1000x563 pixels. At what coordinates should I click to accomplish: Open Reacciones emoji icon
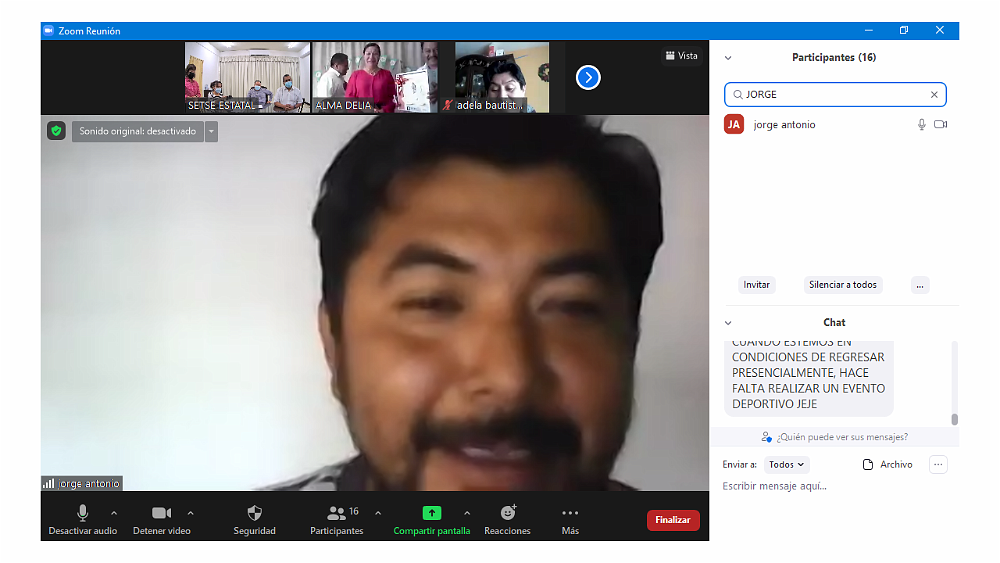(x=507, y=513)
